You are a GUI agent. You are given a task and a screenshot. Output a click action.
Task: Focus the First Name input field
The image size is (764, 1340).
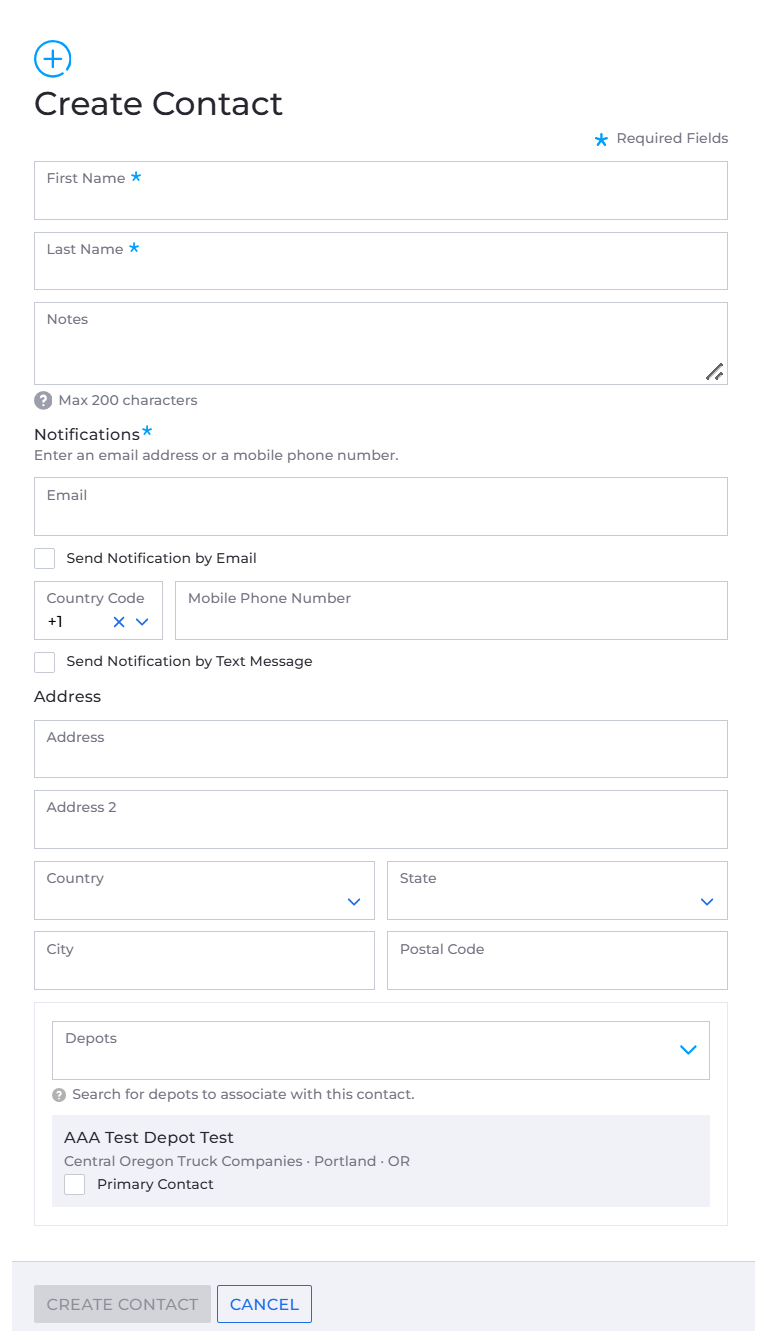click(381, 190)
